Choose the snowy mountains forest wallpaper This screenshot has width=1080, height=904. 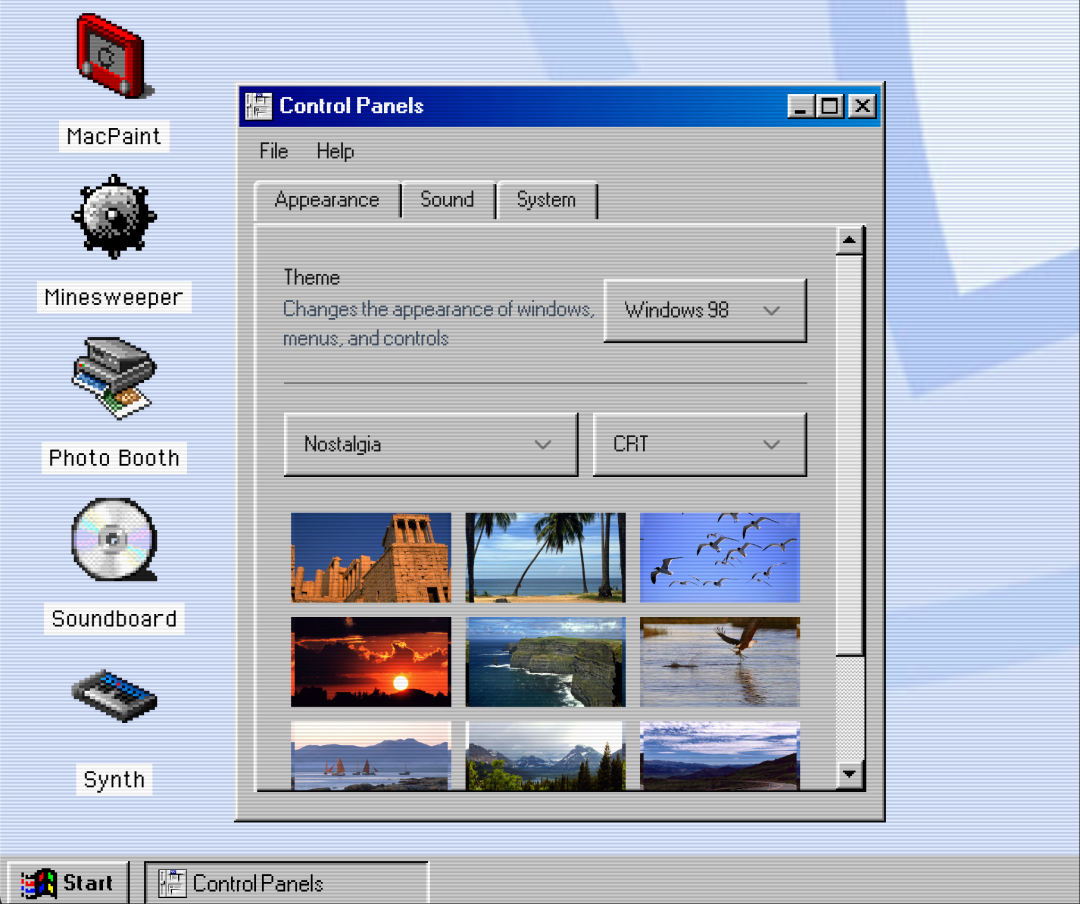[x=546, y=756]
